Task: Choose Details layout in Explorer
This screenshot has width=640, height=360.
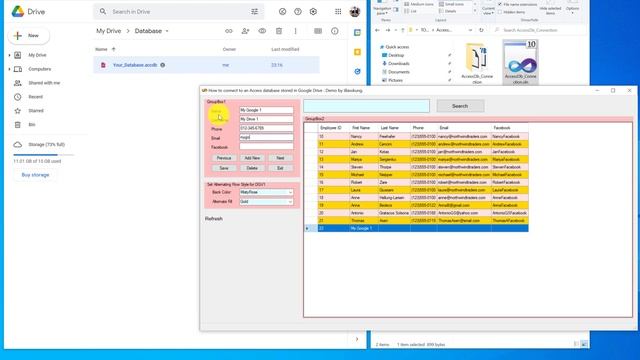Action: (x=448, y=11)
